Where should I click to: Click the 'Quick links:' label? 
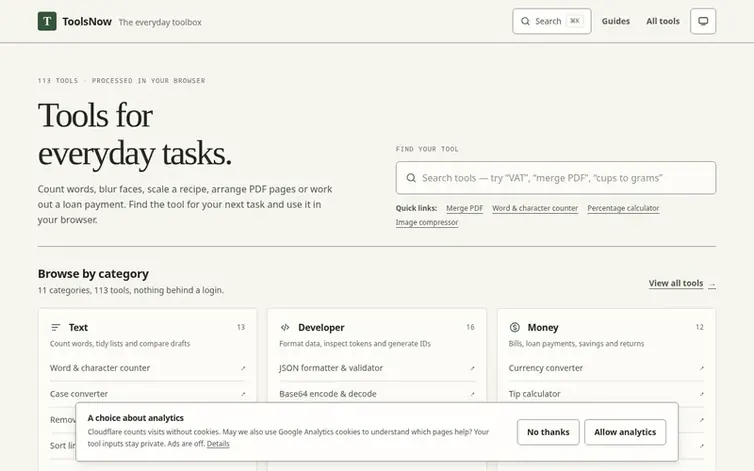(416, 208)
